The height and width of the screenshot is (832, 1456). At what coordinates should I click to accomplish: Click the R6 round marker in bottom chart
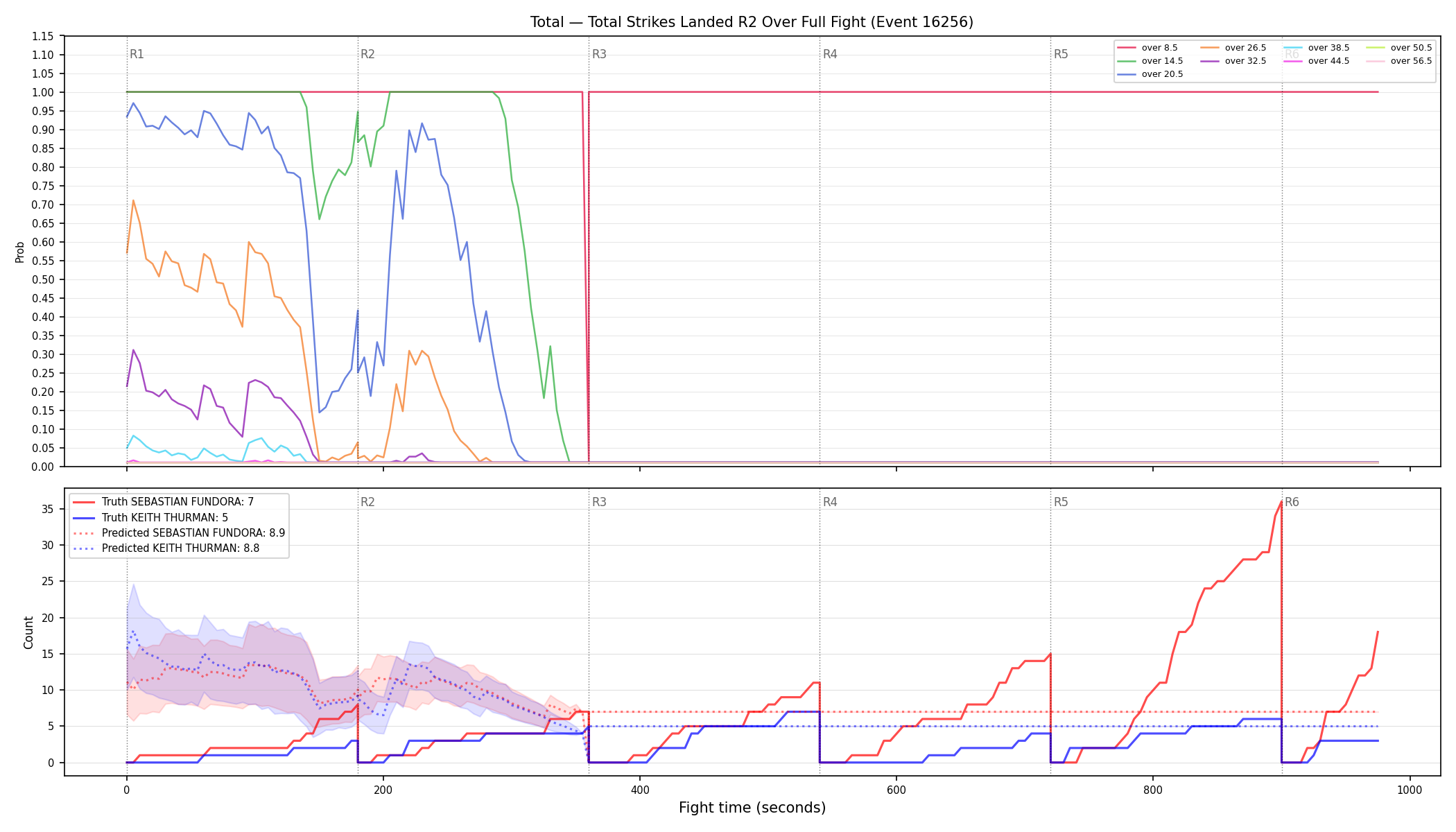[1292, 502]
